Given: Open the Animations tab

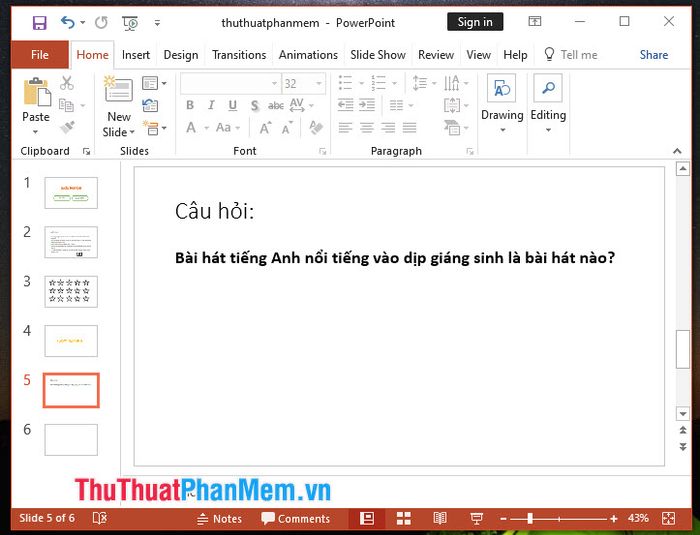Looking at the screenshot, I should pos(308,55).
